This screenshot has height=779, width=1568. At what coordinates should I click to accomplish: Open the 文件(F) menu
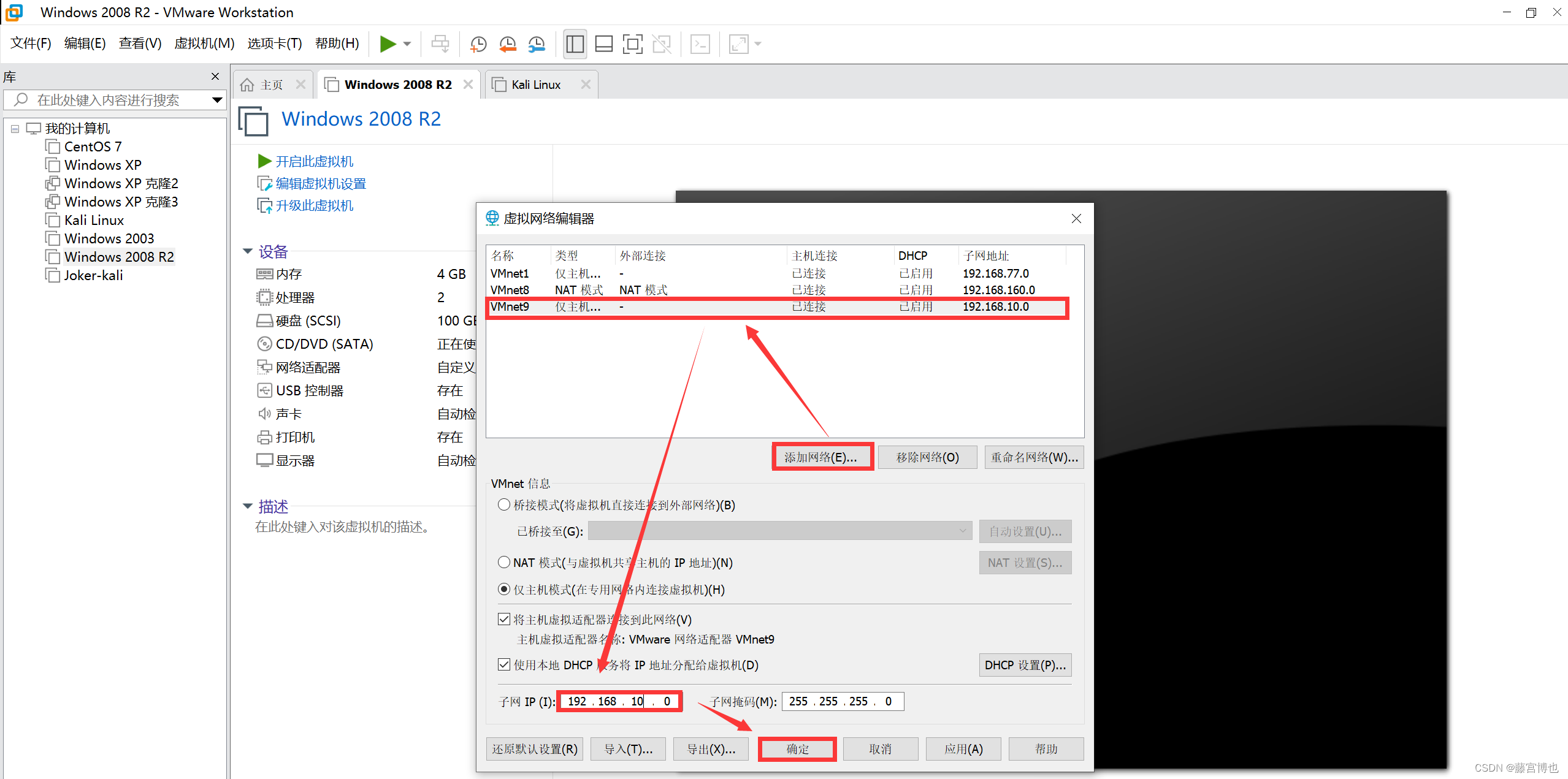point(31,44)
